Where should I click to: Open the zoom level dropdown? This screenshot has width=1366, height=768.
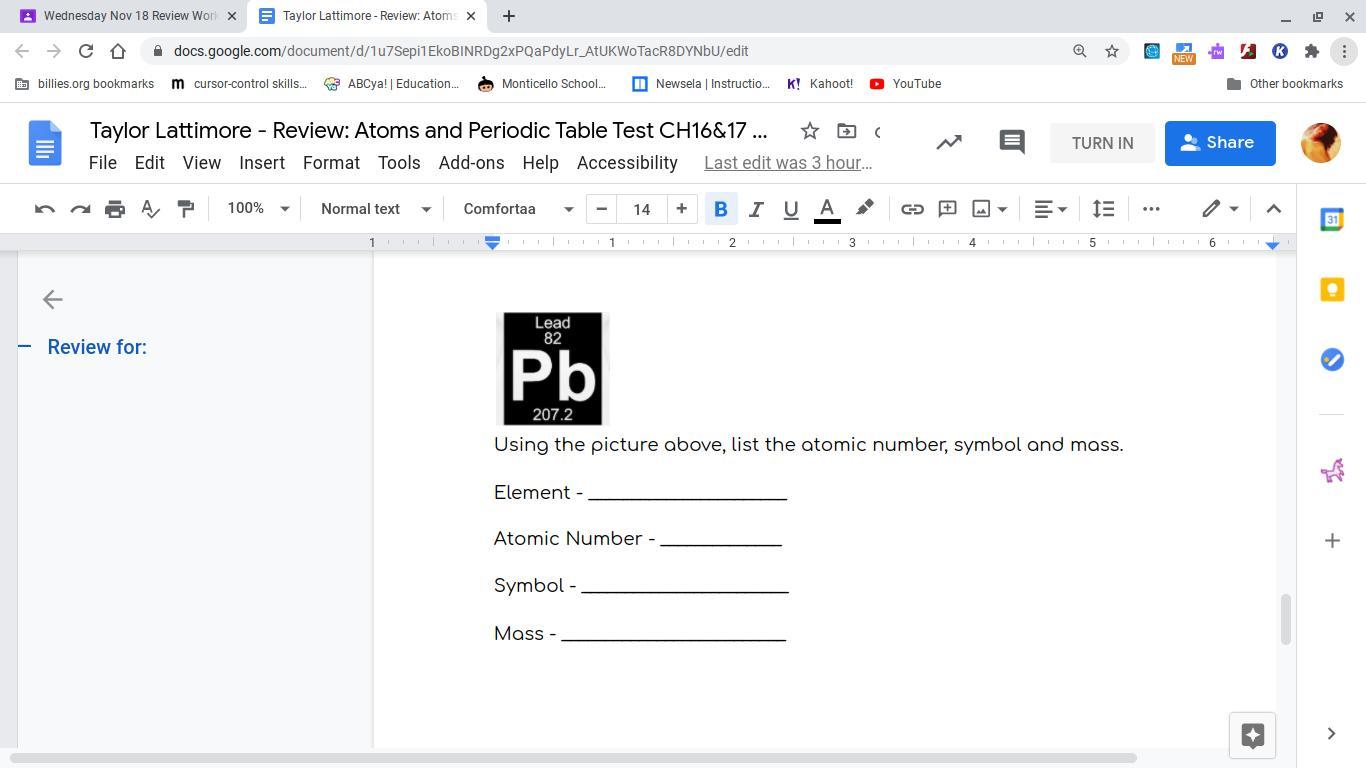(x=258, y=209)
